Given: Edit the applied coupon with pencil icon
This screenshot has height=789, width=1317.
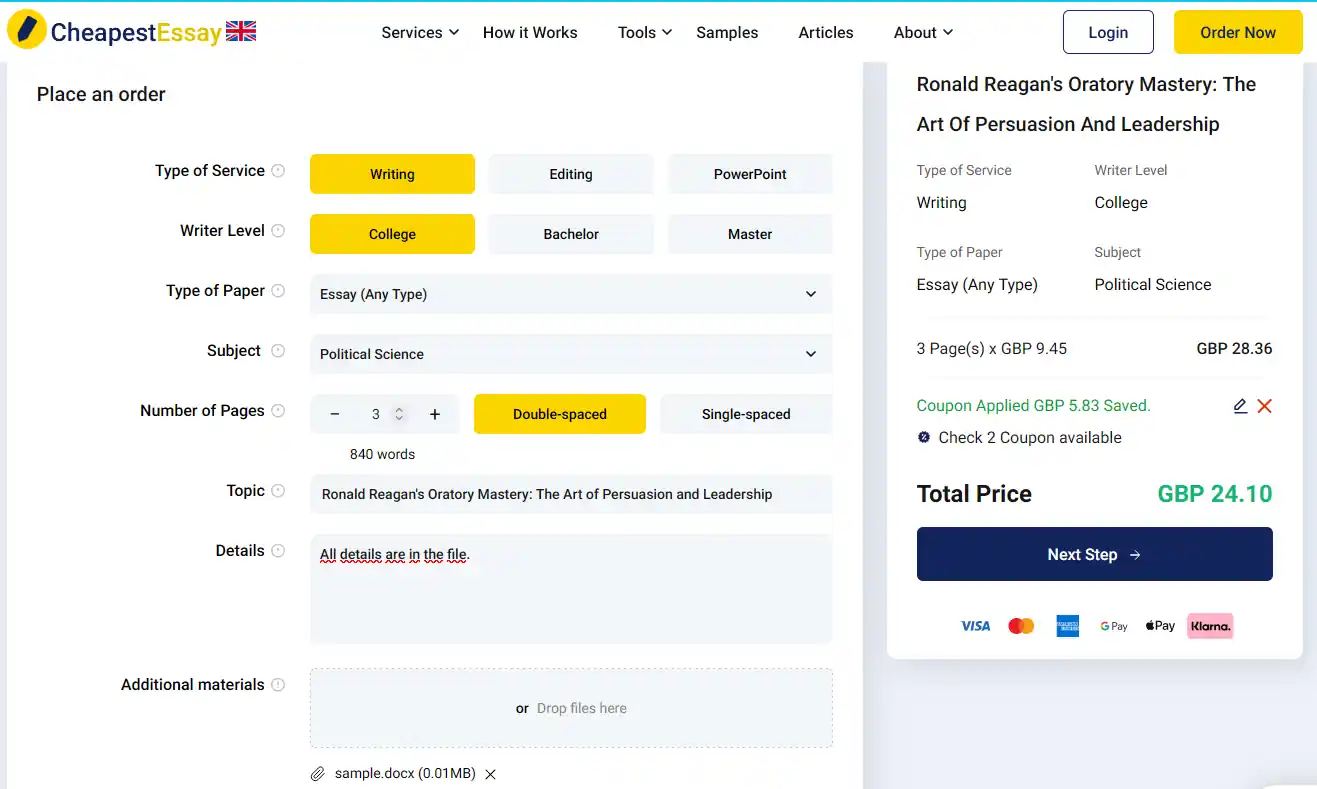Looking at the screenshot, I should pyautogui.click(x=1240, y=406).
